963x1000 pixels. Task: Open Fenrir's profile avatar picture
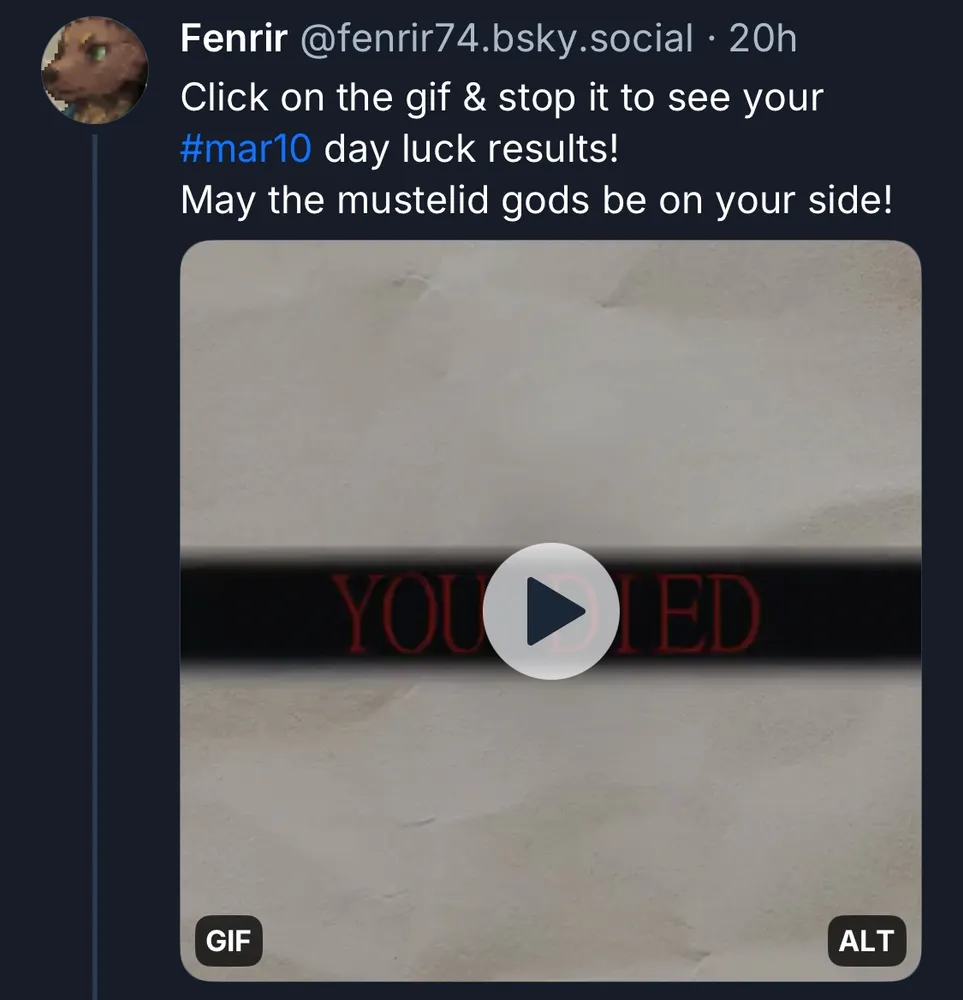94,71
